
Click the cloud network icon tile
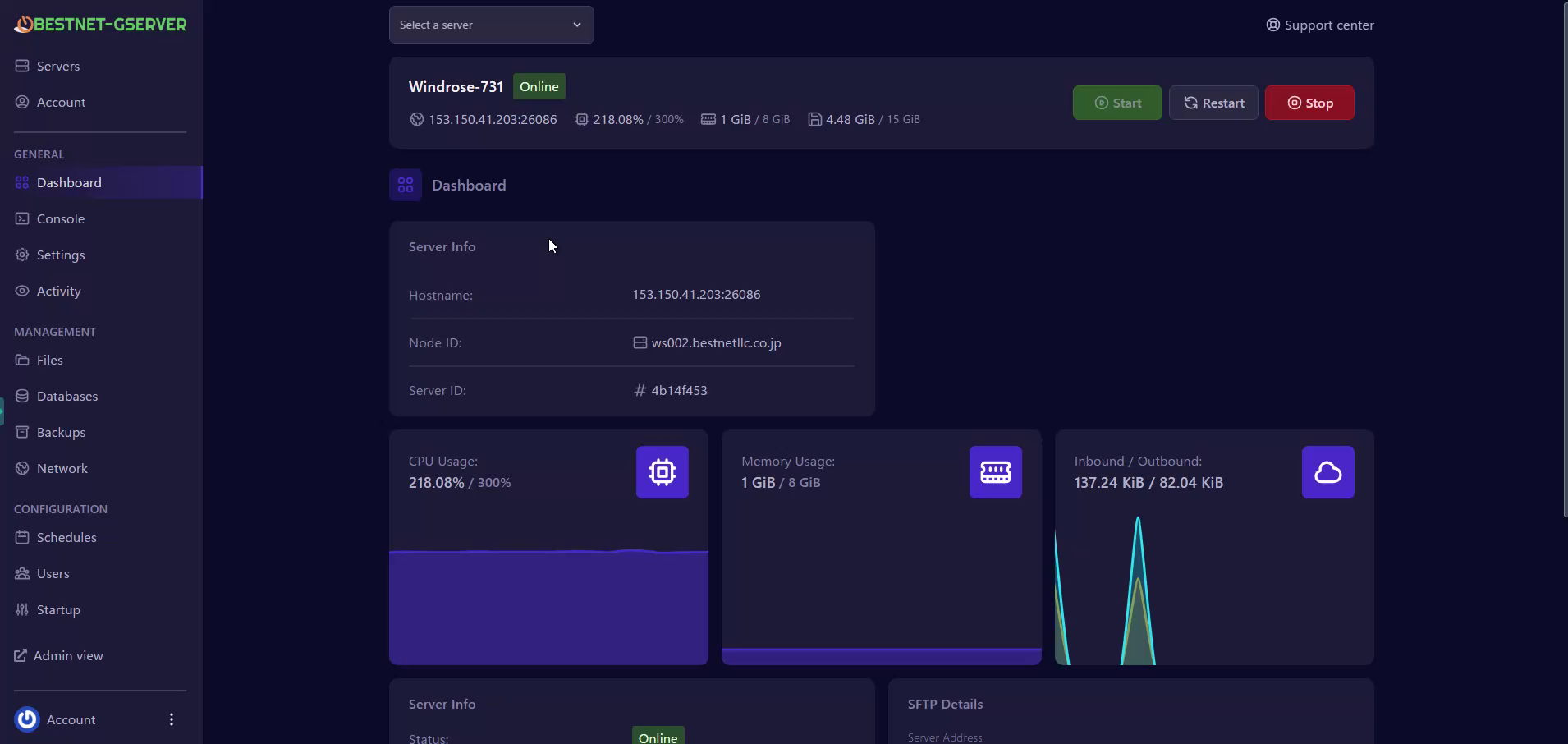click(x=1327, y=472)
